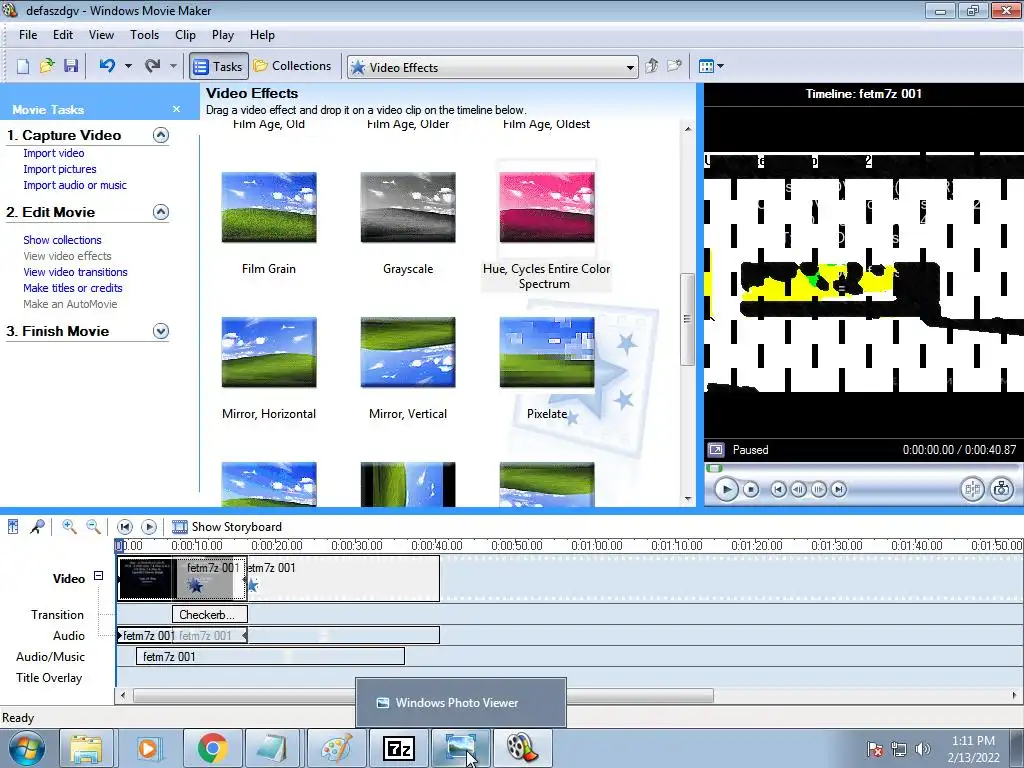
Task: Open the Clip menu
Action: (185, 35)
